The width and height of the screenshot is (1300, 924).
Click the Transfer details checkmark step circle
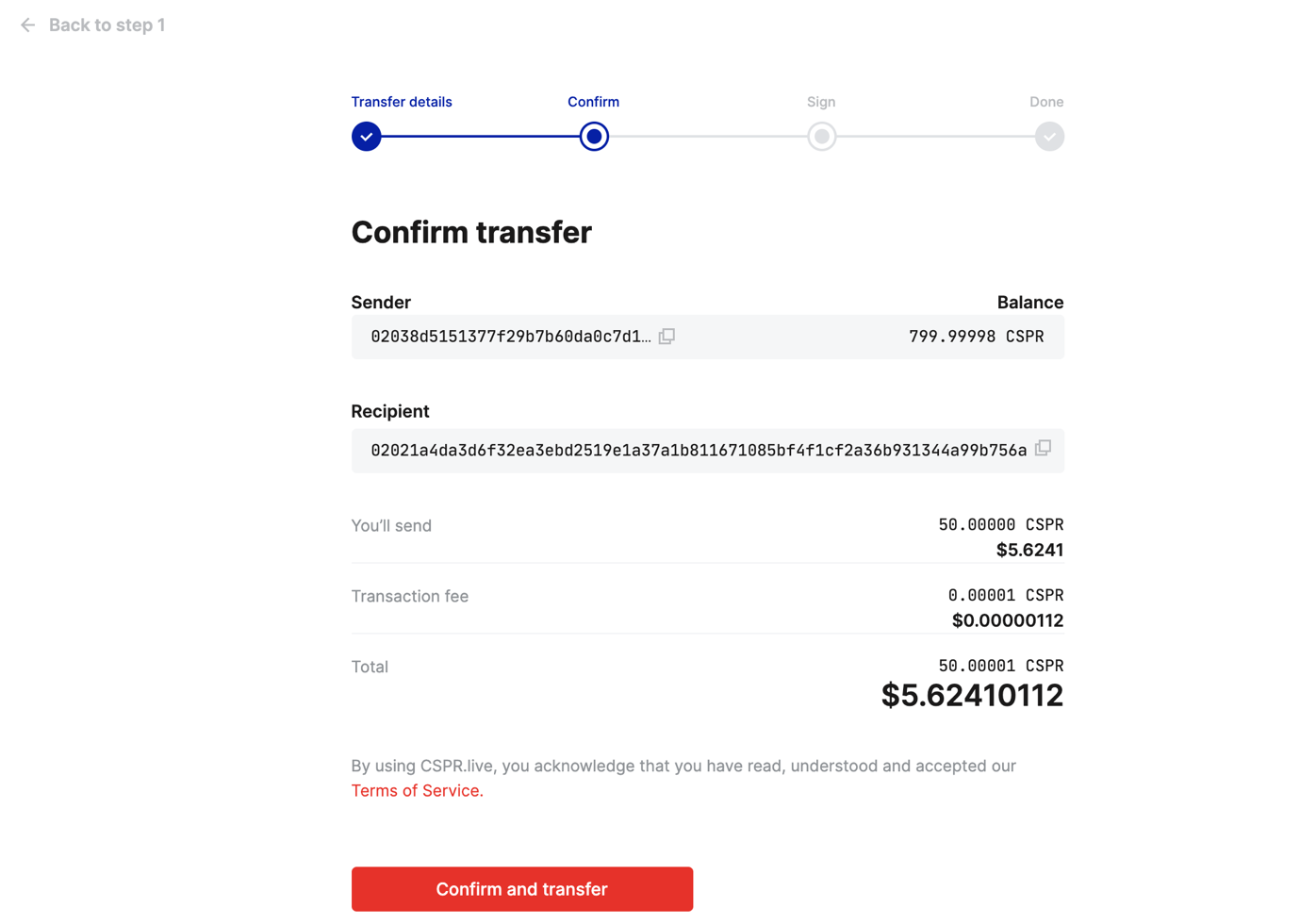point(366,137)
